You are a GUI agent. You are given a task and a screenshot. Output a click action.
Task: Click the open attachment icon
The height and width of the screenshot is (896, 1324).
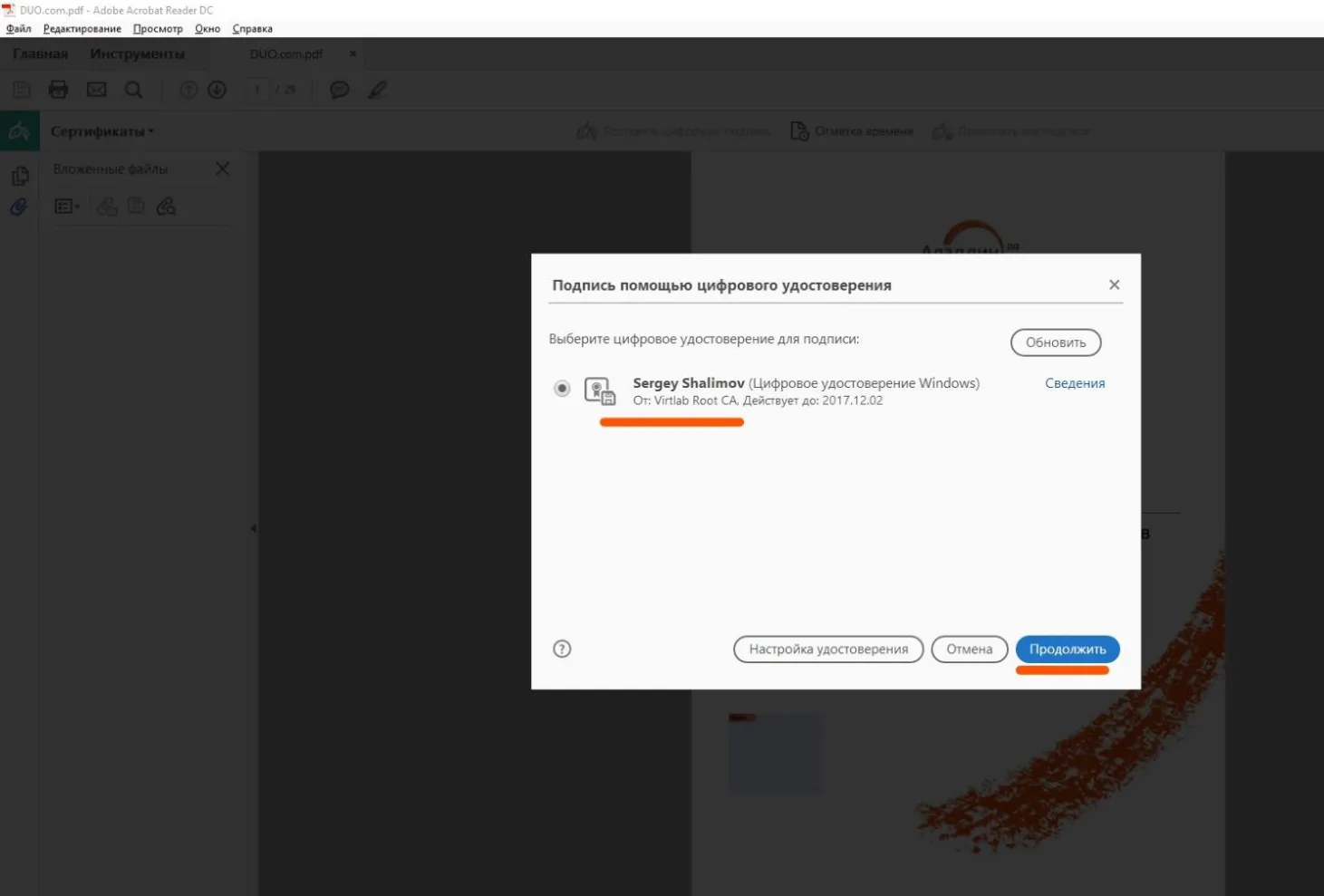(107, 207)
